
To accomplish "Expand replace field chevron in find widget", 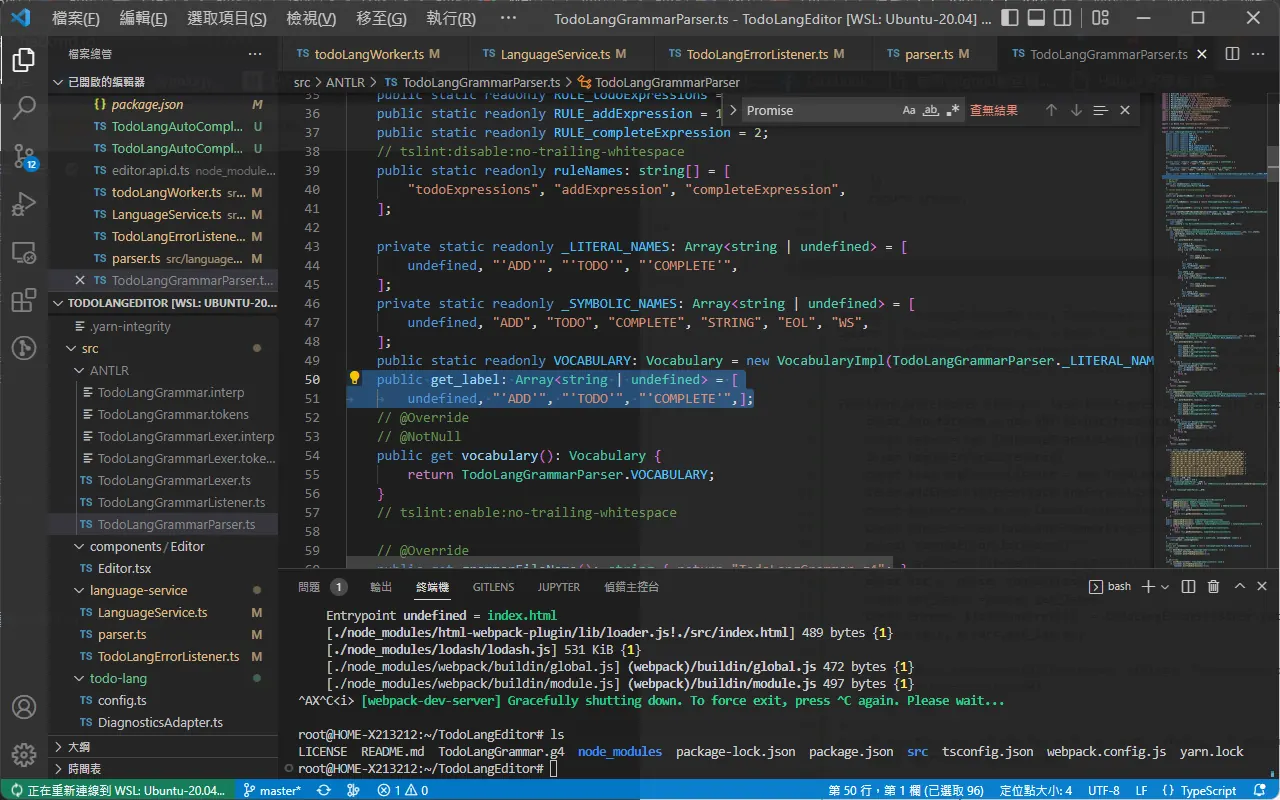I will (732, 110).
